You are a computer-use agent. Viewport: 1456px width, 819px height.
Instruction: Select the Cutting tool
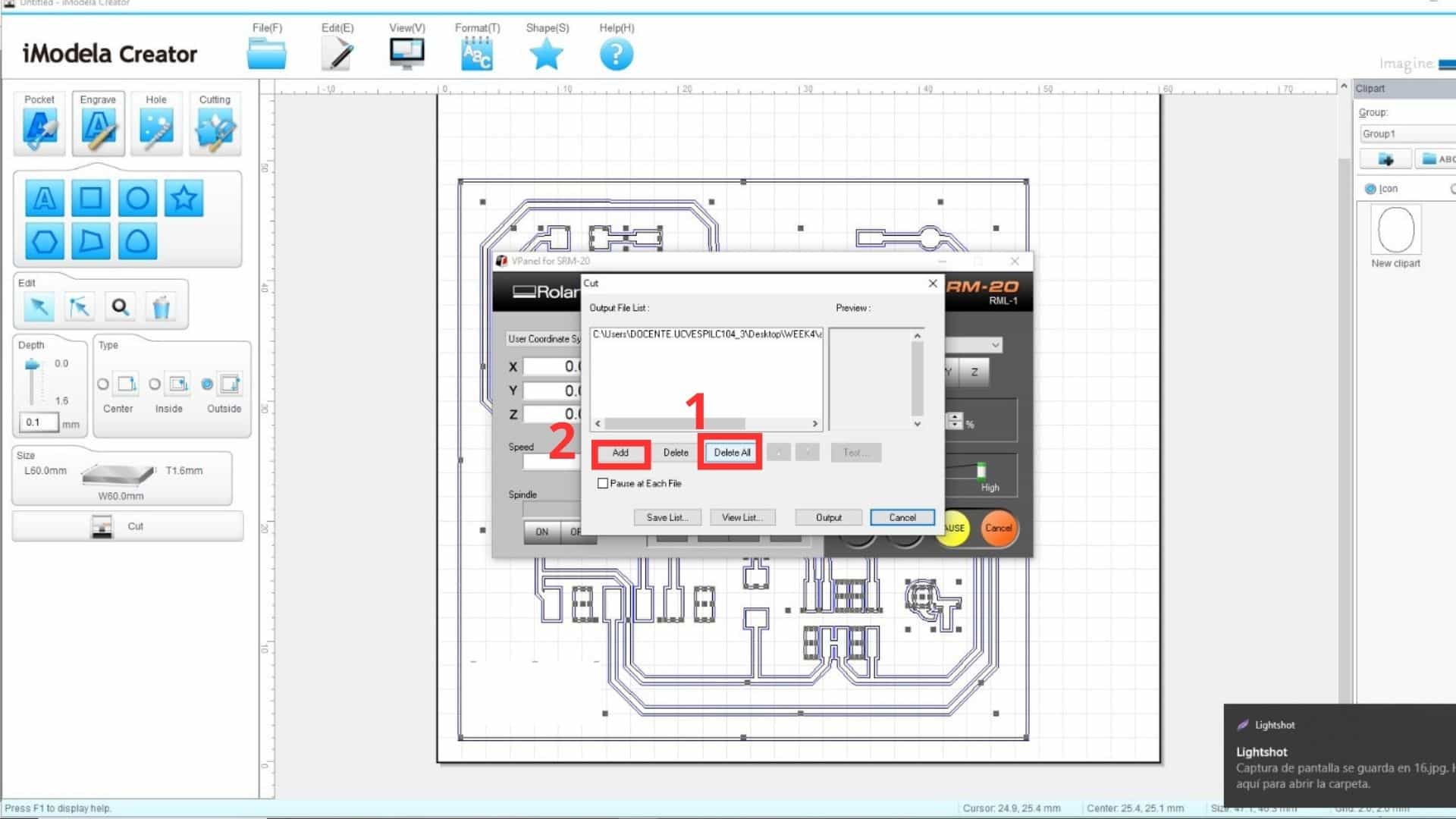click(215, 124)
